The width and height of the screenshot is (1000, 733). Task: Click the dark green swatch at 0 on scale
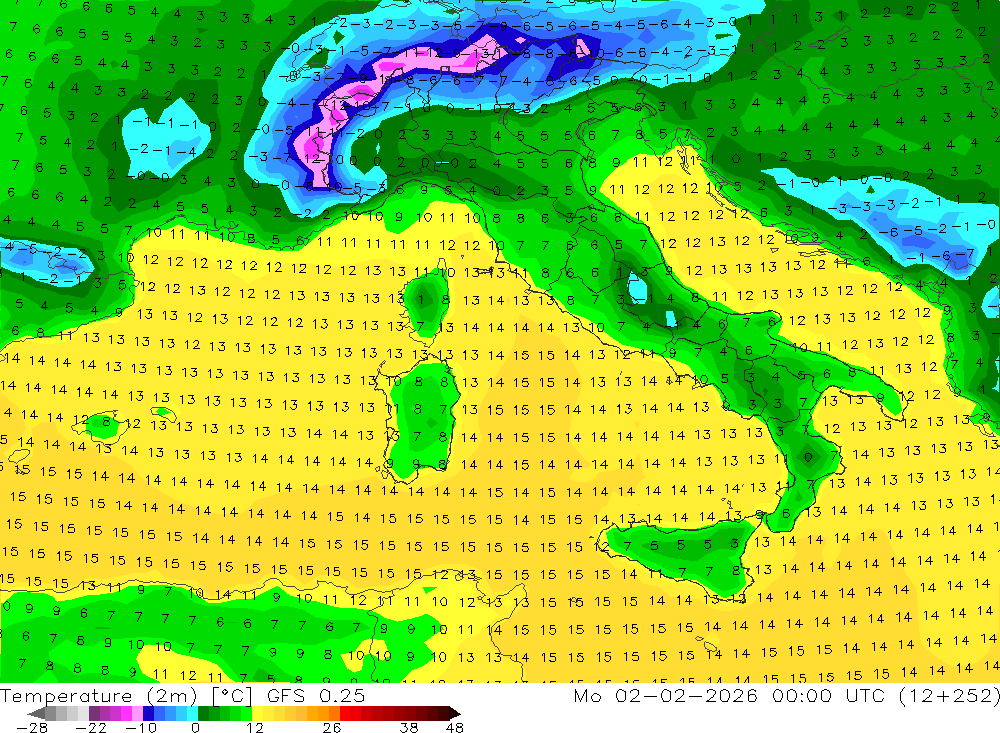click(x=203, y=713)
